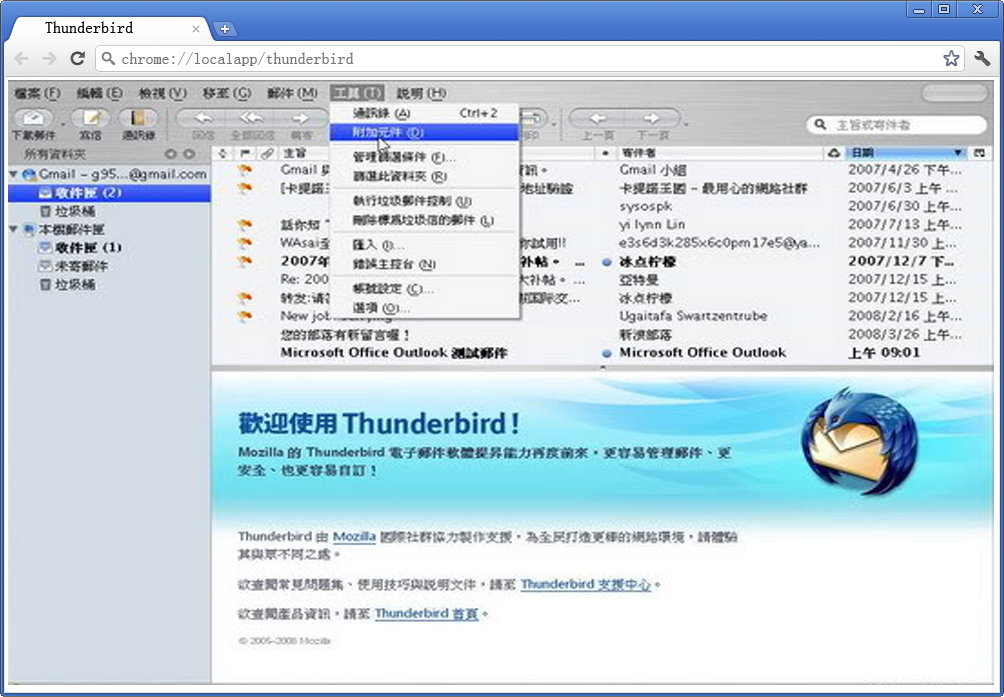1004x697 pixels.
Task: Toggle the flag on the Gmail 小組 message
Action: 244,170
